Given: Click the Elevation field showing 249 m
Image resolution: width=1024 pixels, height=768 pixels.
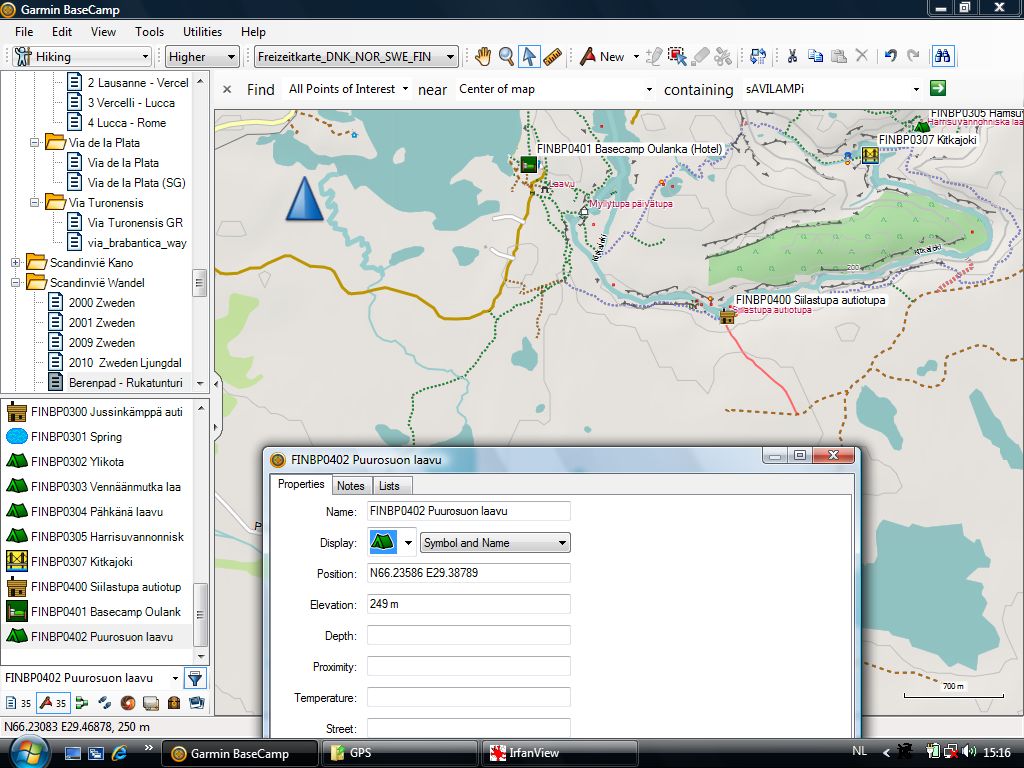Looking at the screenshot, I should (468, 605).
